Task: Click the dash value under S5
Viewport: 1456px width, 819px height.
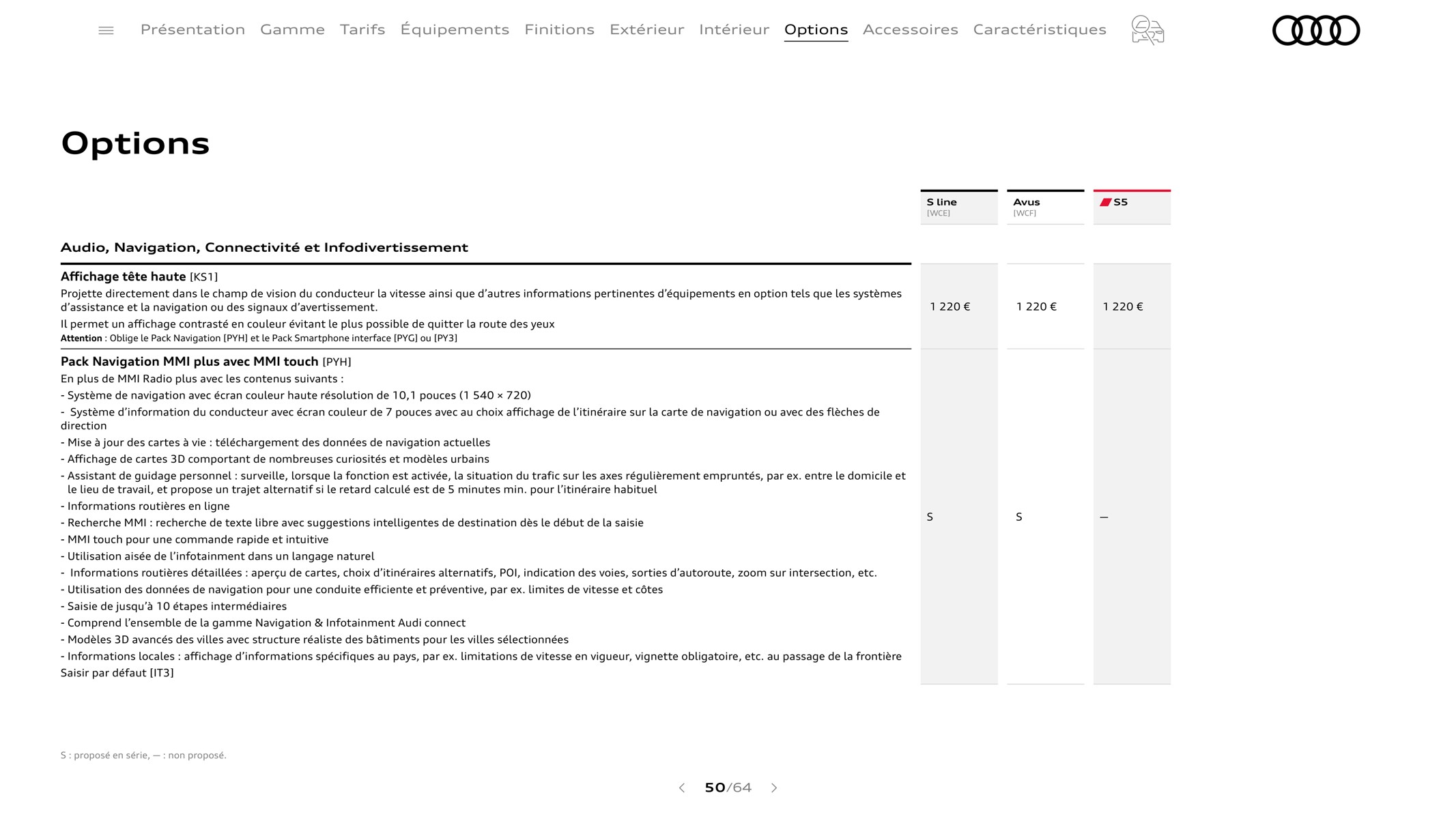Action: coord(1104,517)
